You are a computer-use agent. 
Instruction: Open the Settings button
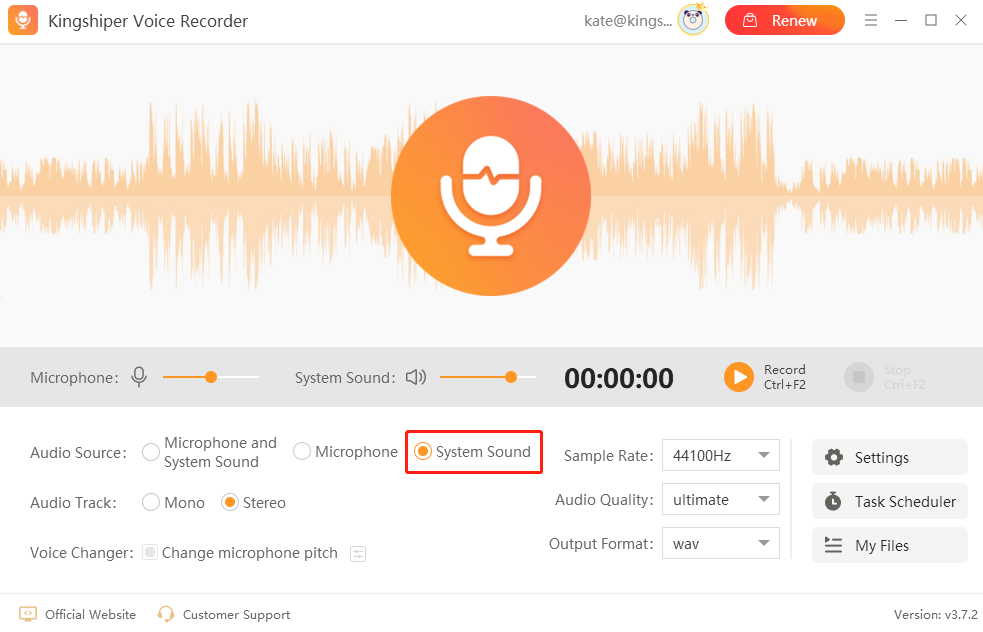[x=890, y=457]
